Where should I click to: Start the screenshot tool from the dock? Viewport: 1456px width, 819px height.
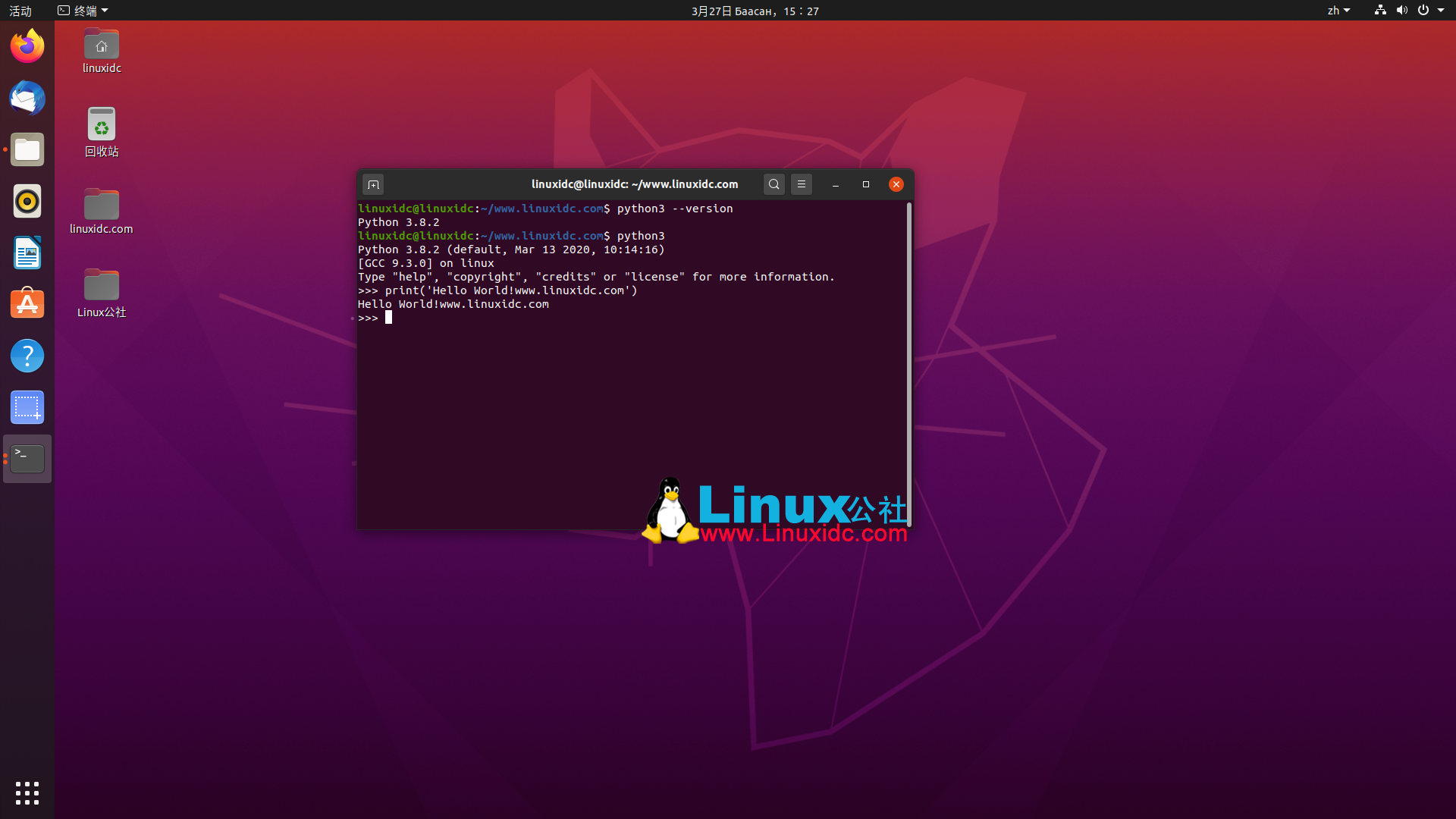27,407
